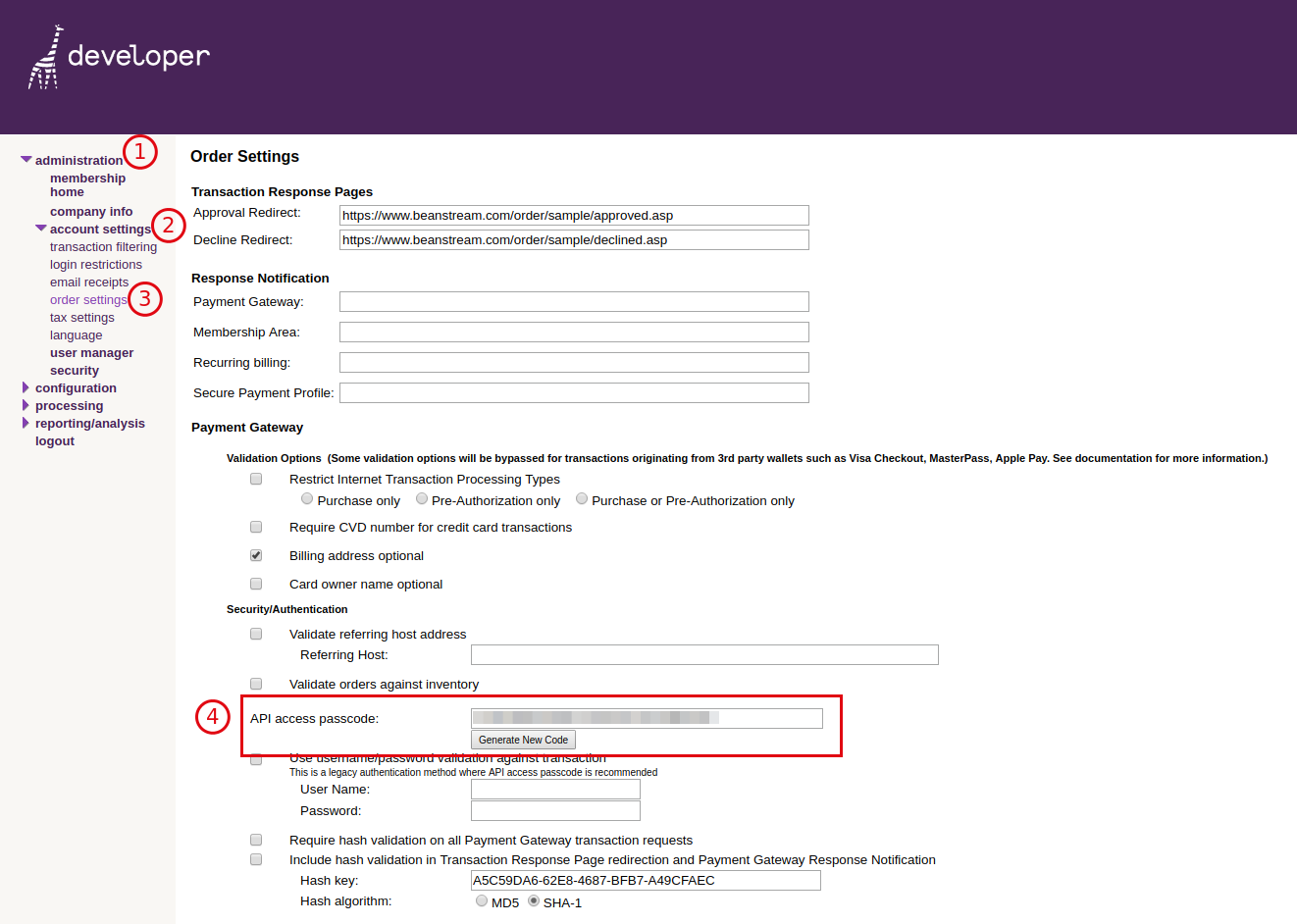Open tax settings page
Screen dimensions: 1297x924
pyautogui.click(x=82, y=318)
